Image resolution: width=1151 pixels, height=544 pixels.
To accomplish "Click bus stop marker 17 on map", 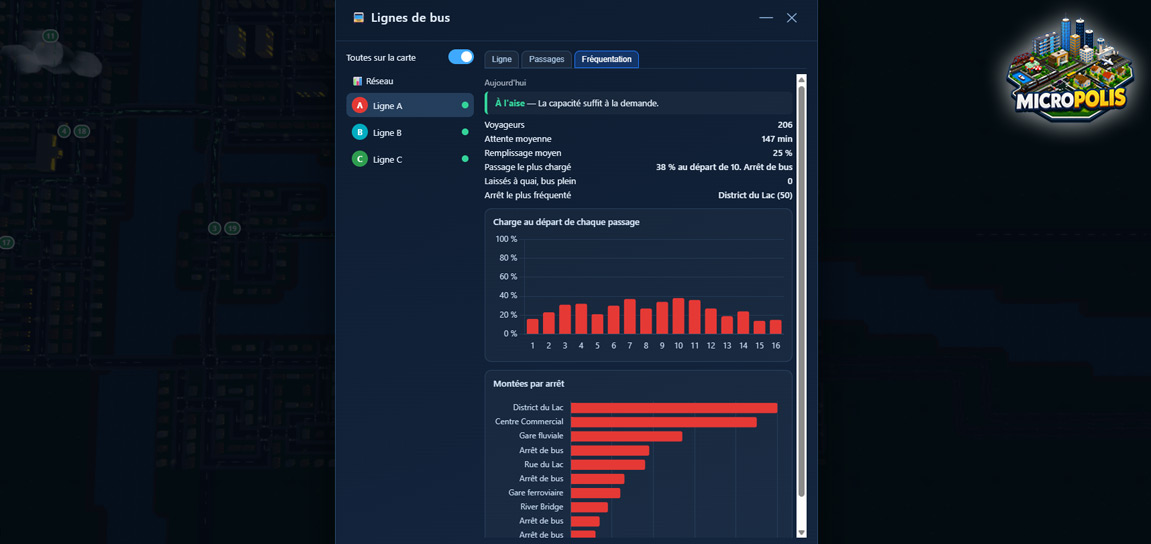I will click(x=6, y=242).
